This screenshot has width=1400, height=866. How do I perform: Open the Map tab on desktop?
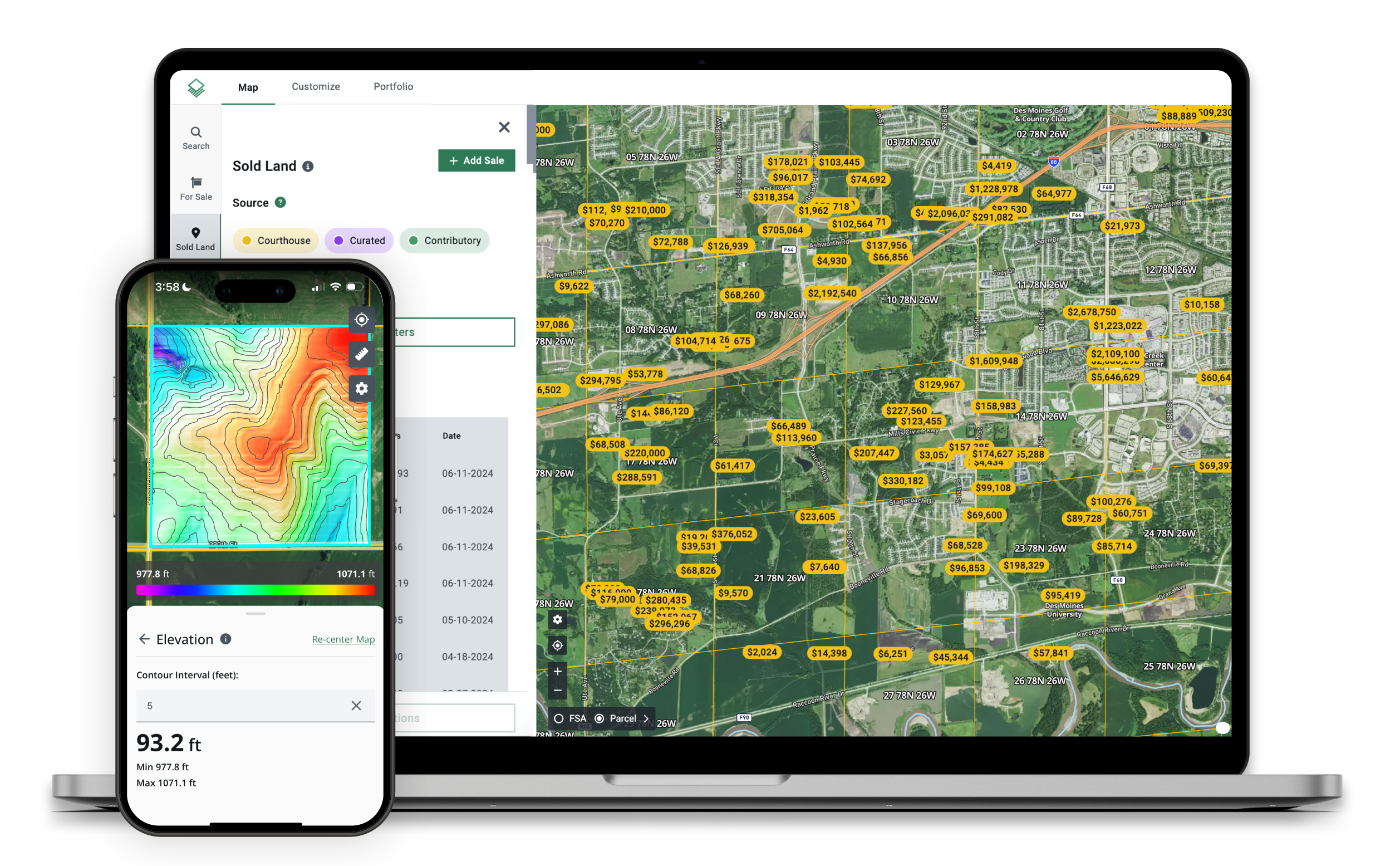[x=246, y=87]
